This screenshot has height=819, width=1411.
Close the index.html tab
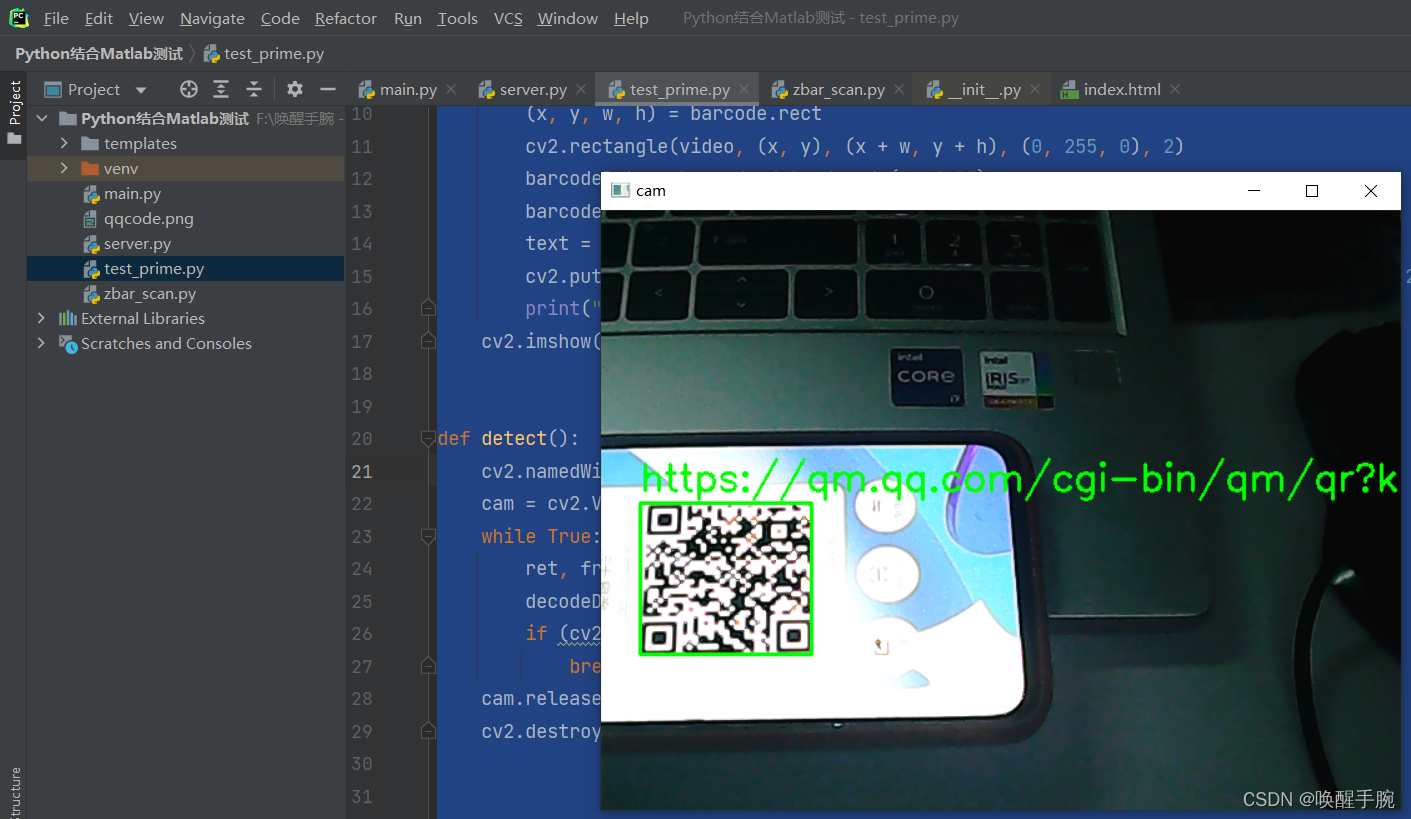pyautogui.click(x=1175, y=90)
